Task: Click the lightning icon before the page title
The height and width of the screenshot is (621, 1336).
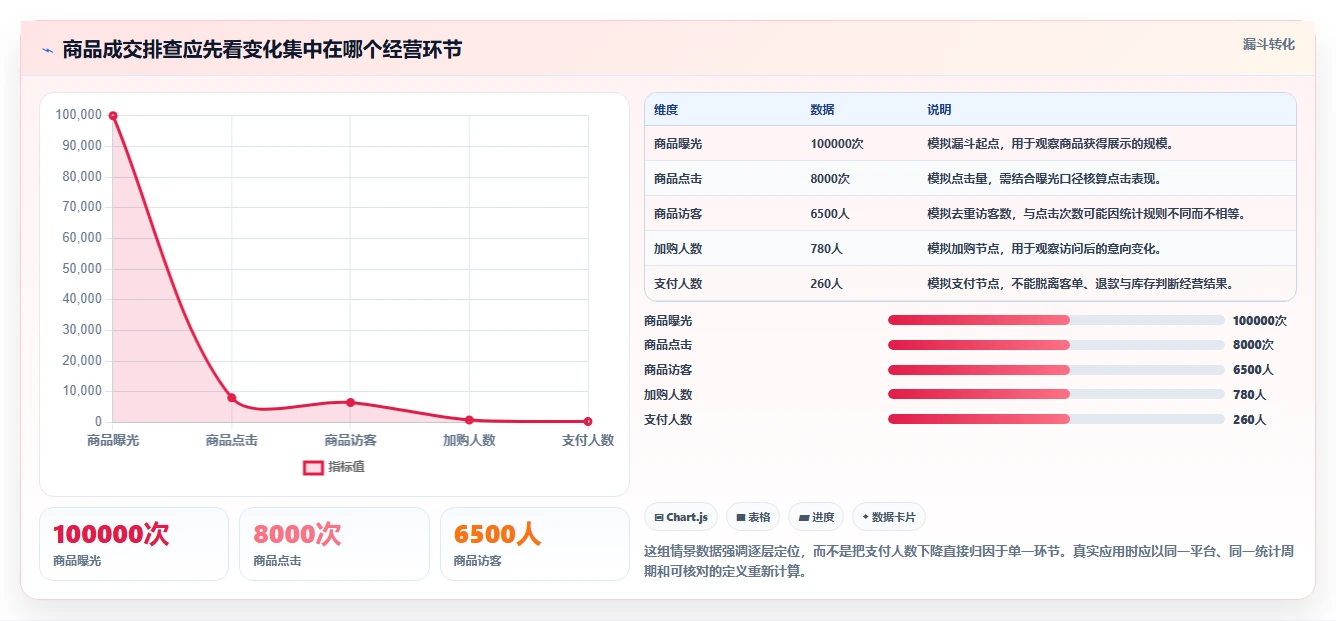Action: (x=47, y=50)
